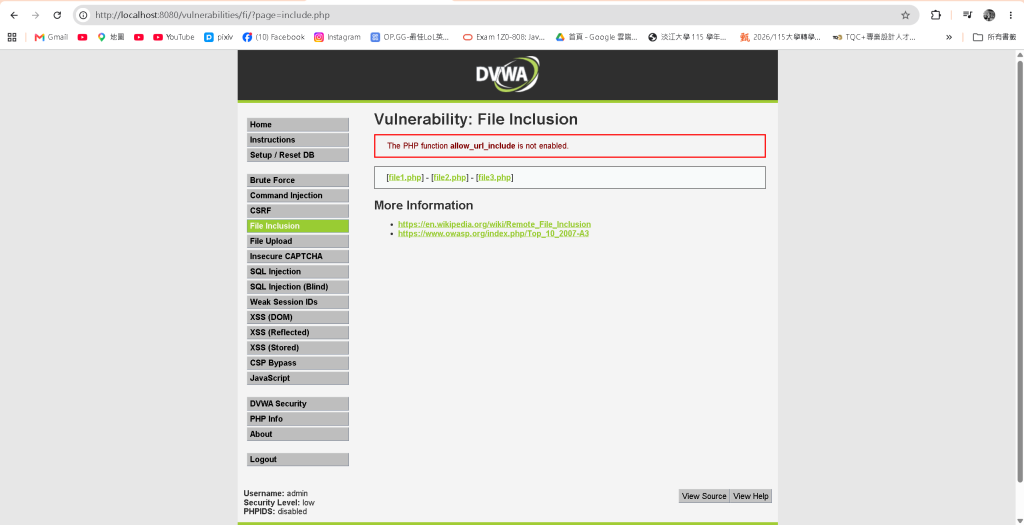Open CSP Bypass page
Screen dimensions: 1024x525
[298, 363]
